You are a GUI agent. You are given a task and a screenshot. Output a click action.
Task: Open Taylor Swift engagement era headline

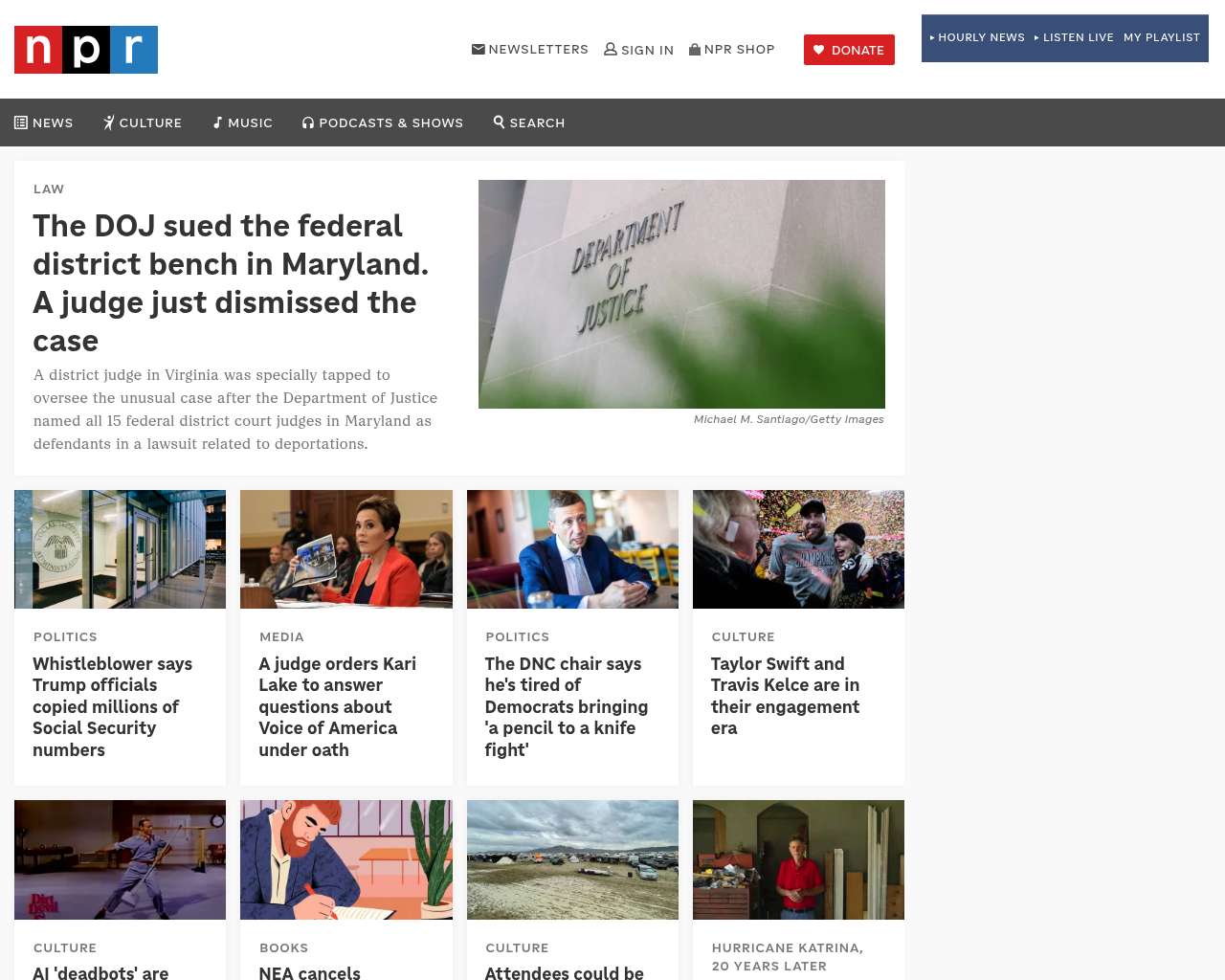pyautogui.click(x=785, y=696)
